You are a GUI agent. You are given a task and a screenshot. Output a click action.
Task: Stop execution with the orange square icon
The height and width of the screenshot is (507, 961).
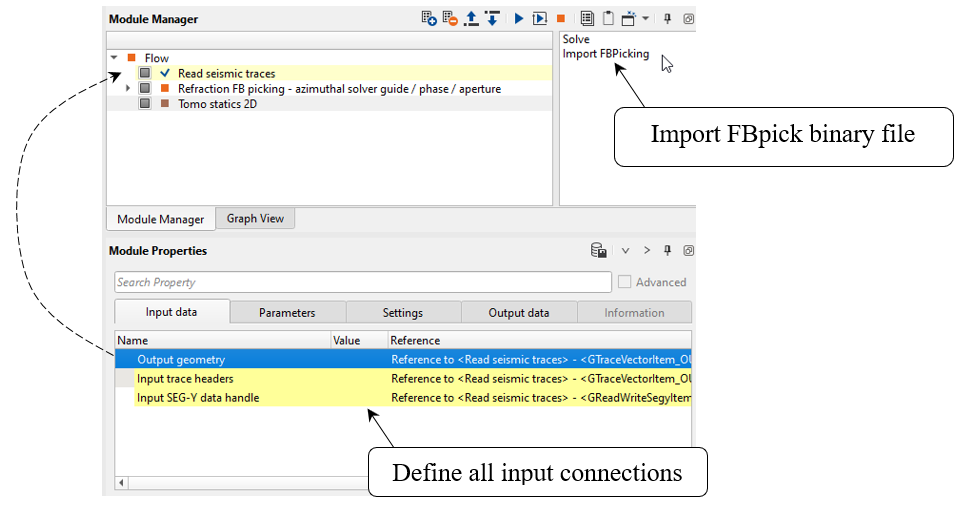(x=561, y=19)
